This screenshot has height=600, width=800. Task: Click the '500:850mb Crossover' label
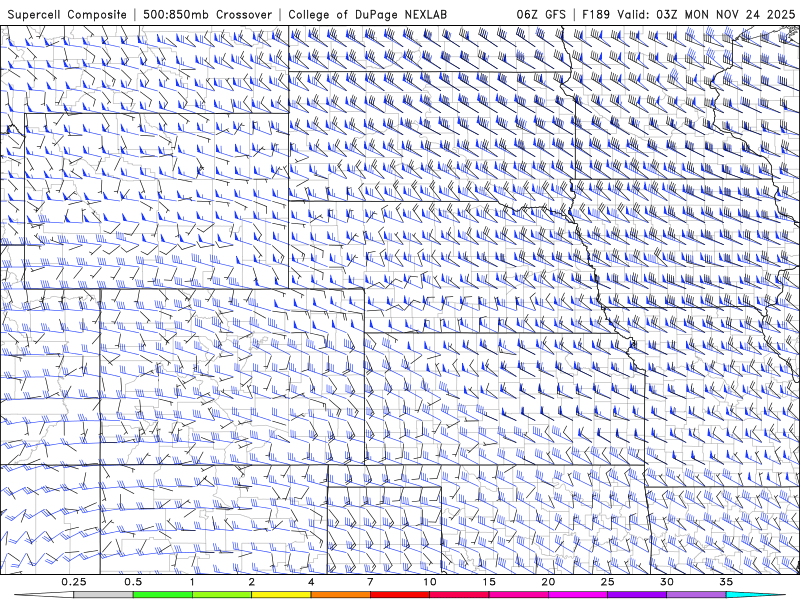pos(207,14)
